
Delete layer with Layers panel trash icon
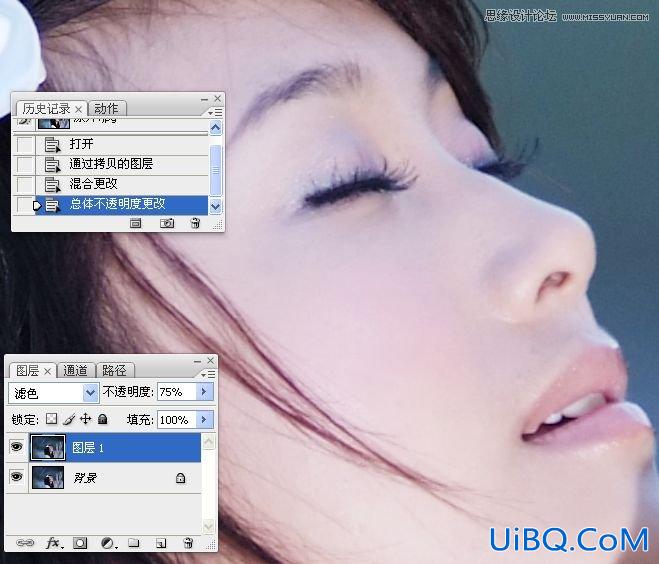point(188,543)
